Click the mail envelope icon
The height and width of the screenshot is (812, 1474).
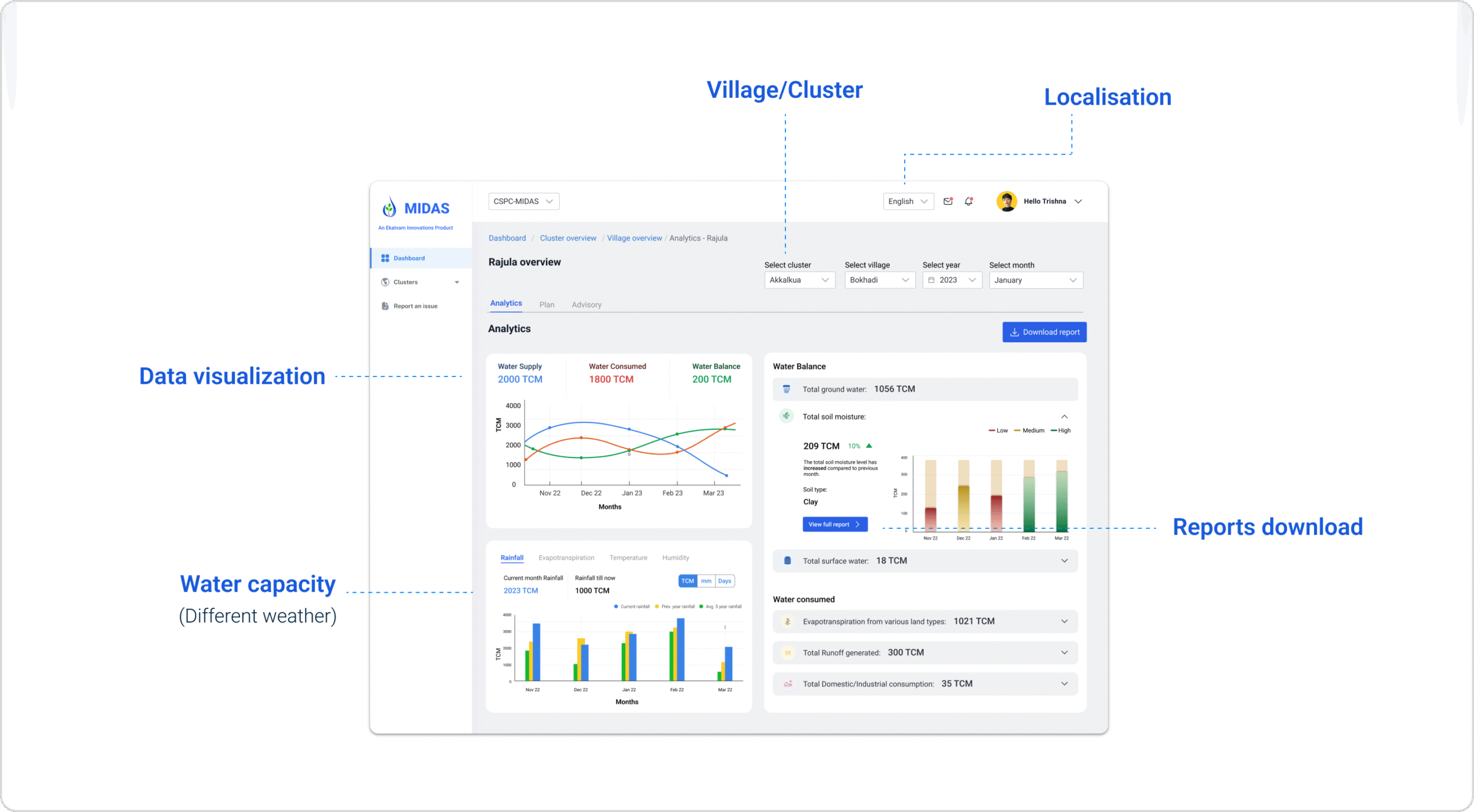coord(948,201)
